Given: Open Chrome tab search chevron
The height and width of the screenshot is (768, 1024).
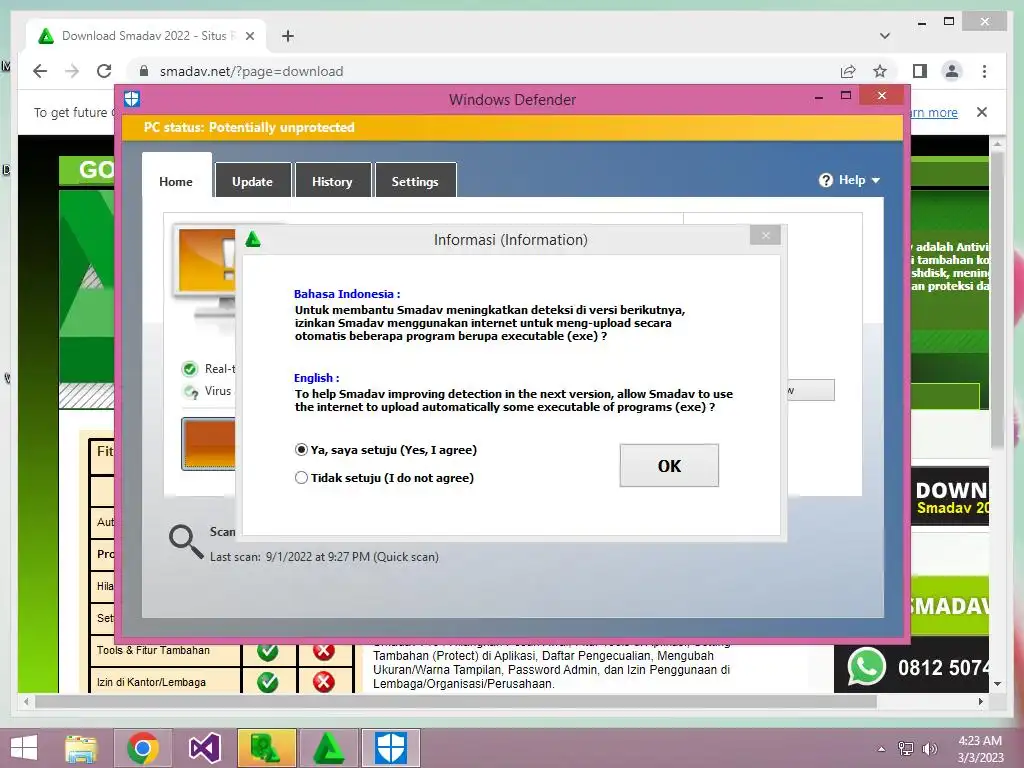Looking at the screenshot, I should pos(885,36).
